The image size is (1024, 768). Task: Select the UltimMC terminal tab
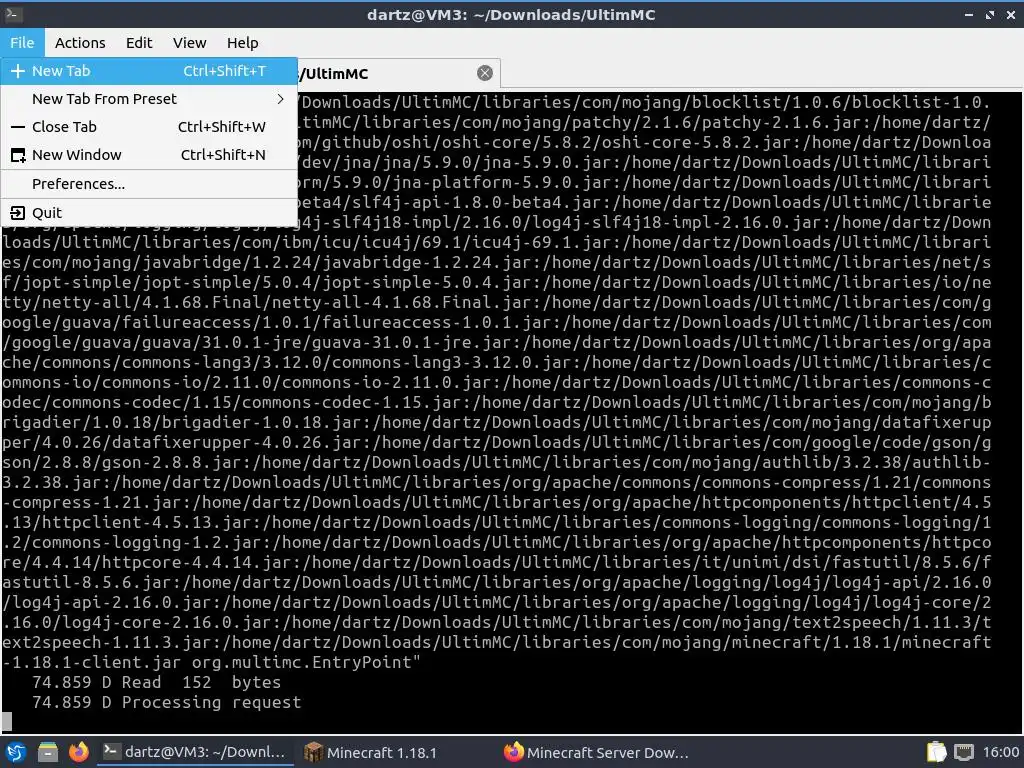point(398,73)
